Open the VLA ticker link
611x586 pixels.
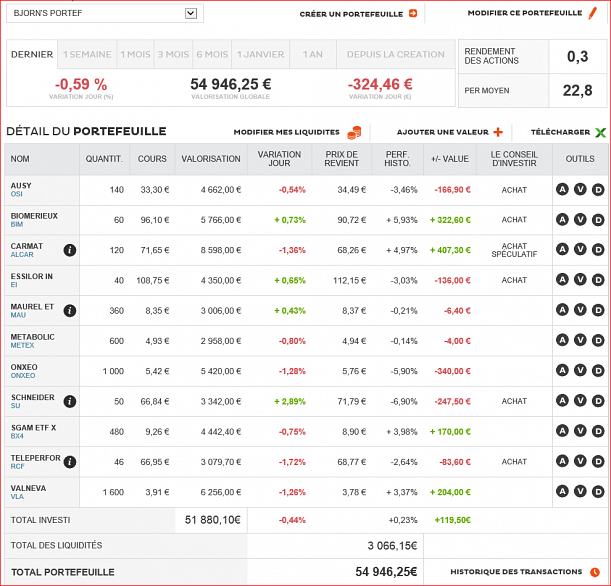click(17, 497)
